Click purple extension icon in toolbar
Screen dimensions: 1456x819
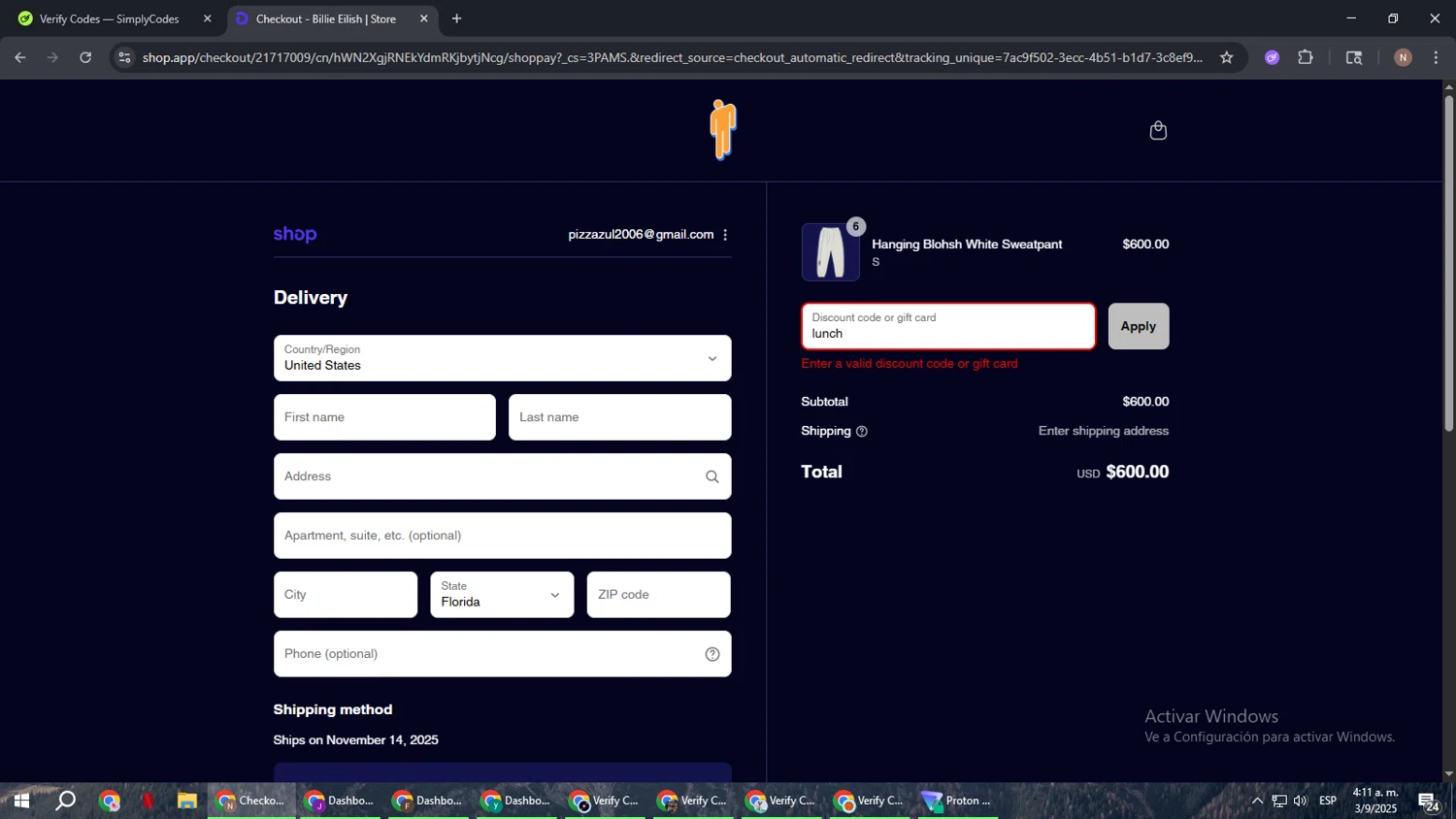(1272, 57)
